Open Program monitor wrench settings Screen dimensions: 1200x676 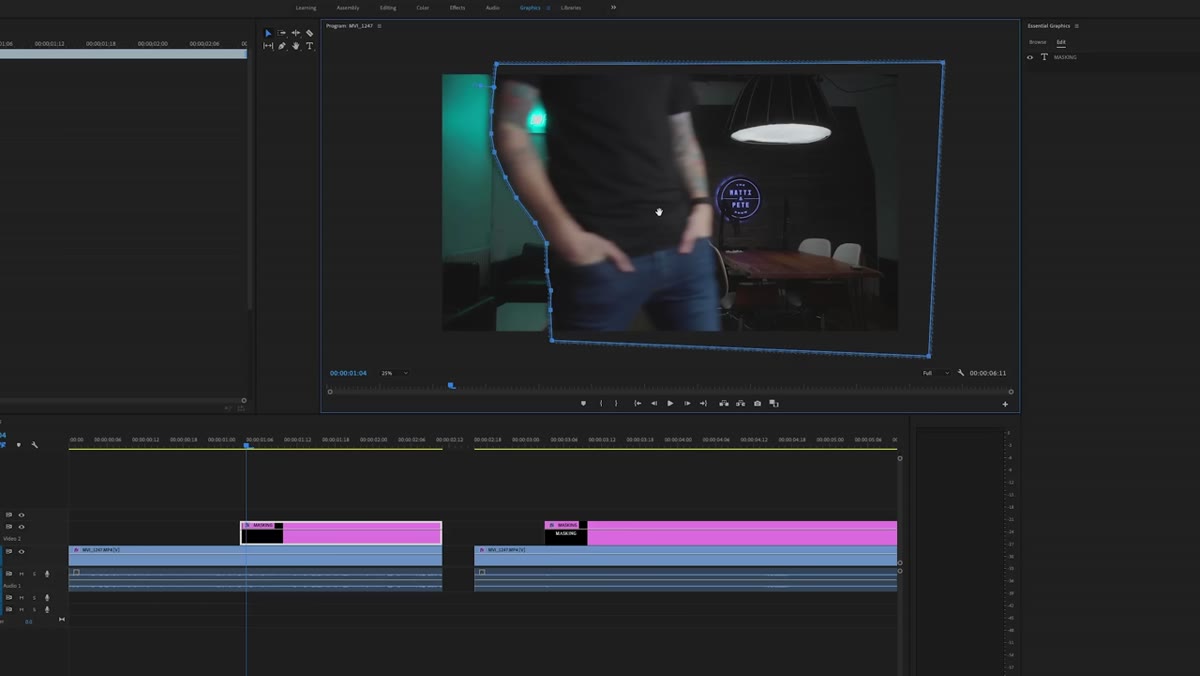[x=961, y=373]
